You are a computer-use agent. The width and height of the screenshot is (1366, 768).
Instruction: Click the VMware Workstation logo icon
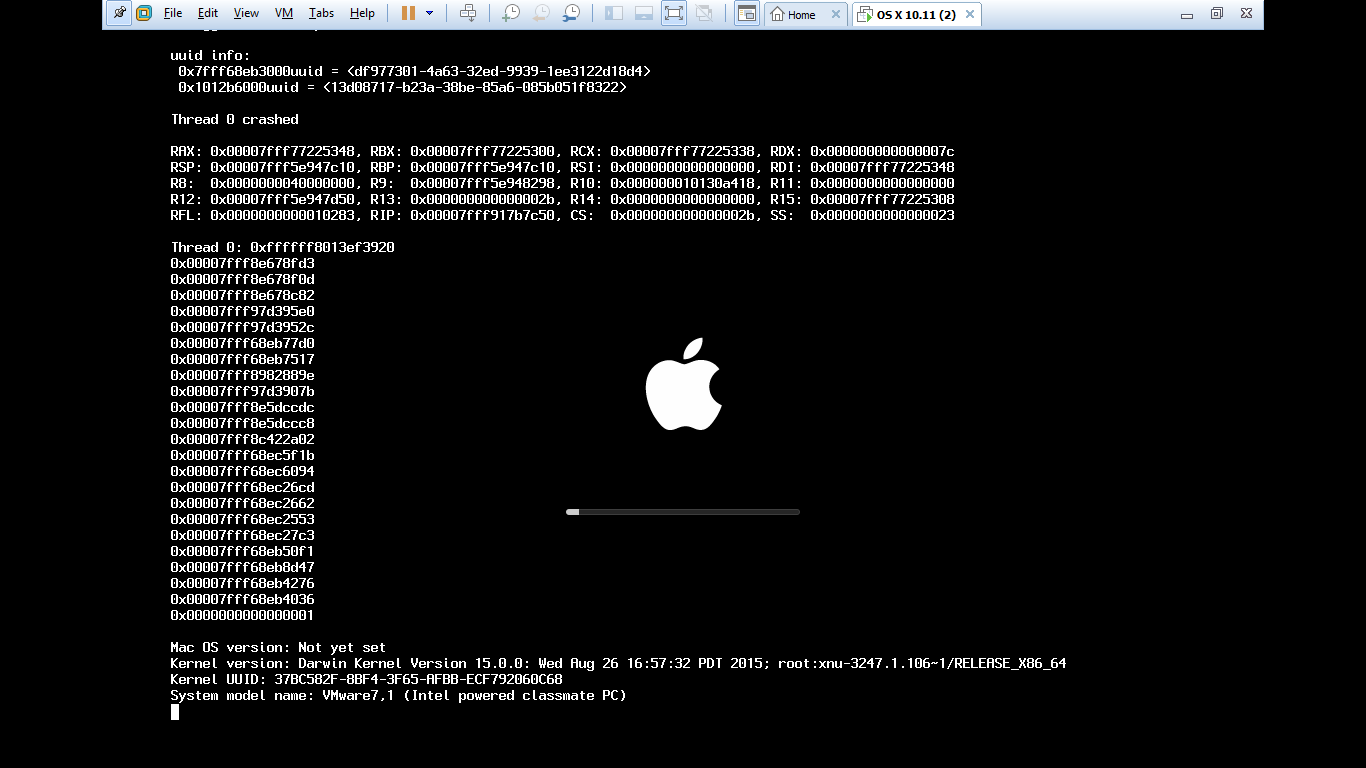click(x=144, y=13)
